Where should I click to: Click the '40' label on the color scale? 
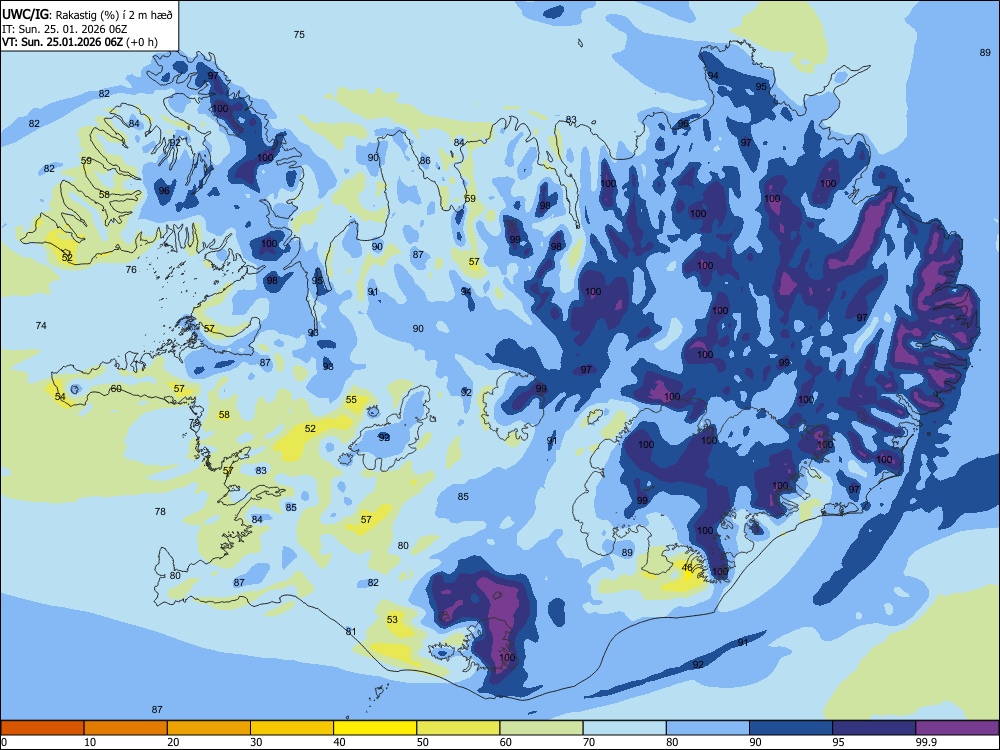click(x=339, y=742)
